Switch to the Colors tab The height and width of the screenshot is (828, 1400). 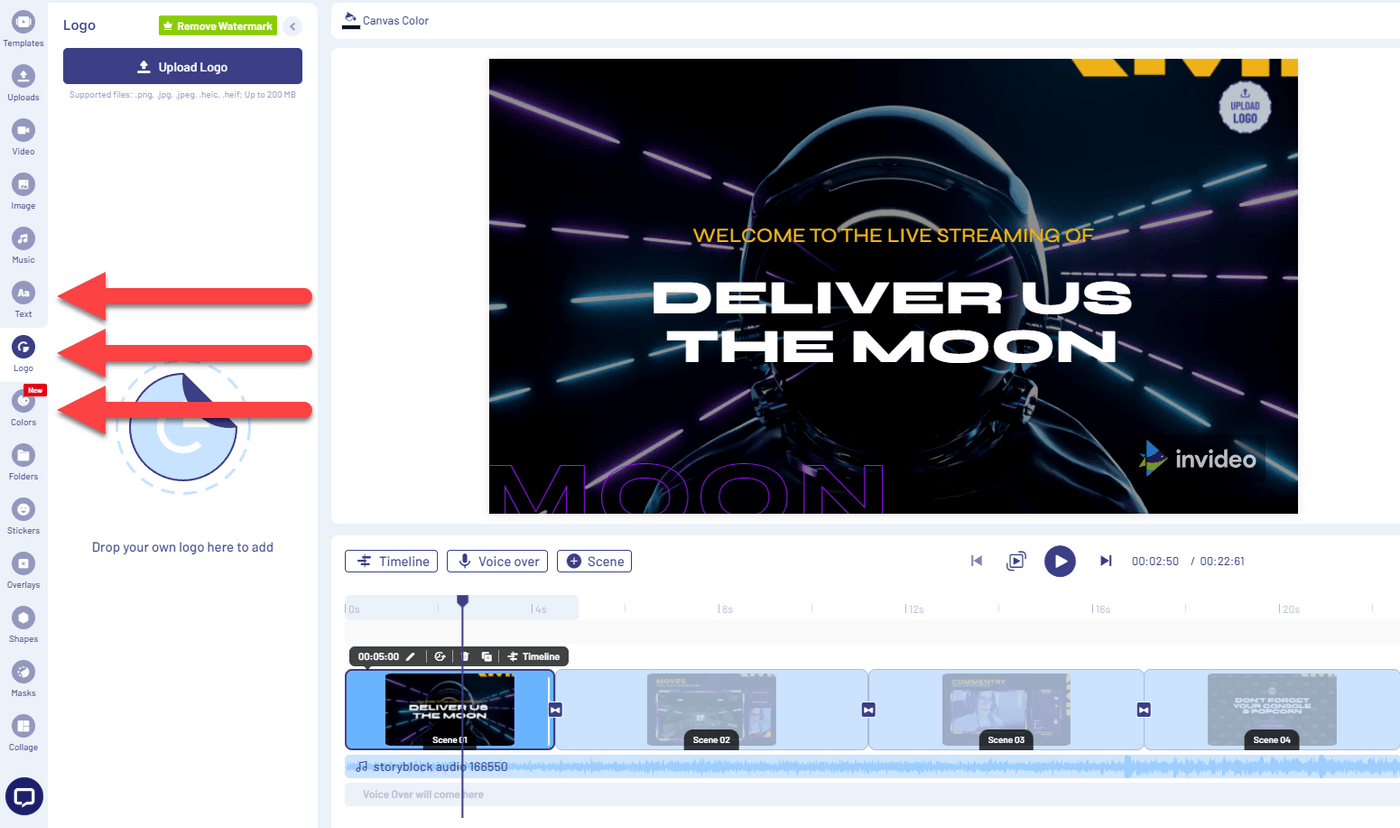pyautogui.click(x=23, y=407)
